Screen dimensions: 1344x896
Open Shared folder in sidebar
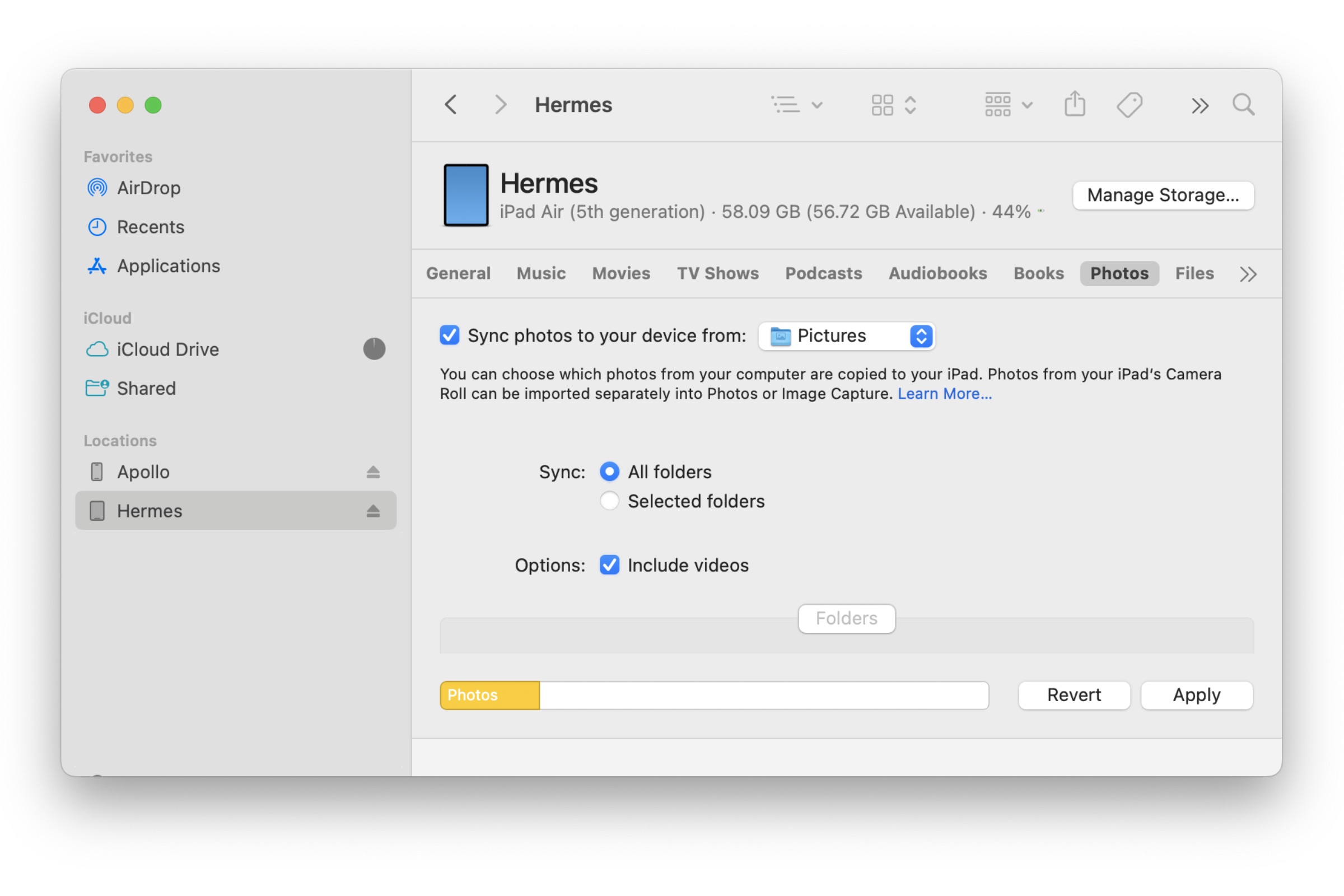[235, 388]
